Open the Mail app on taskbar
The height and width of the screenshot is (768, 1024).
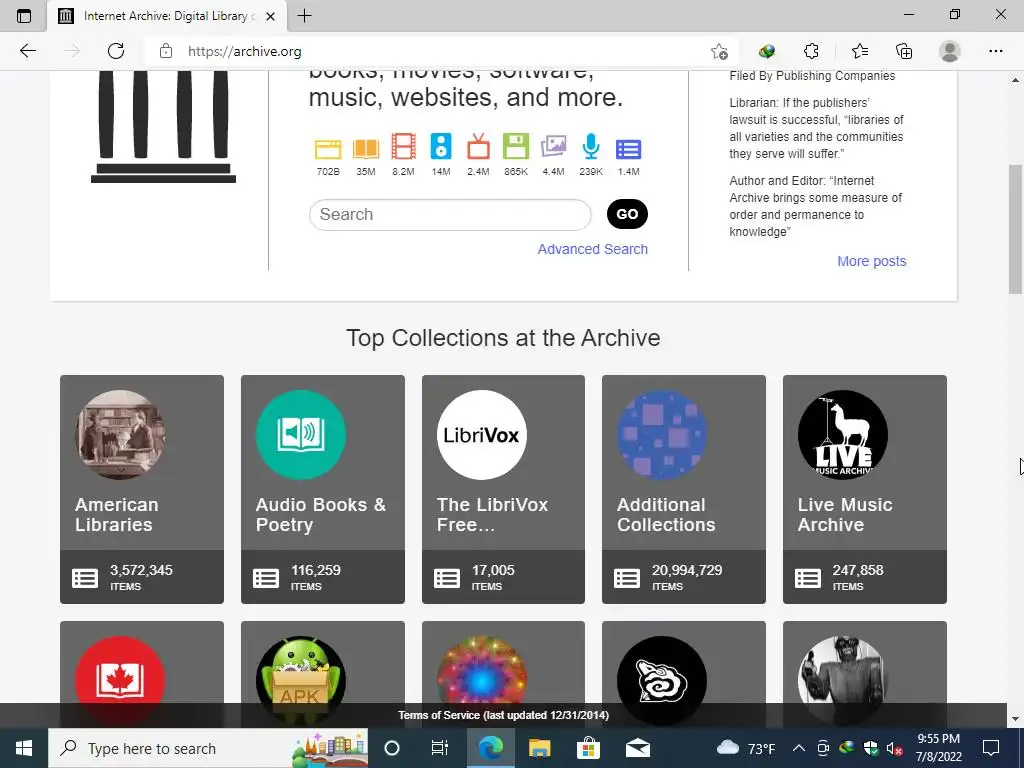pos(637,748)
